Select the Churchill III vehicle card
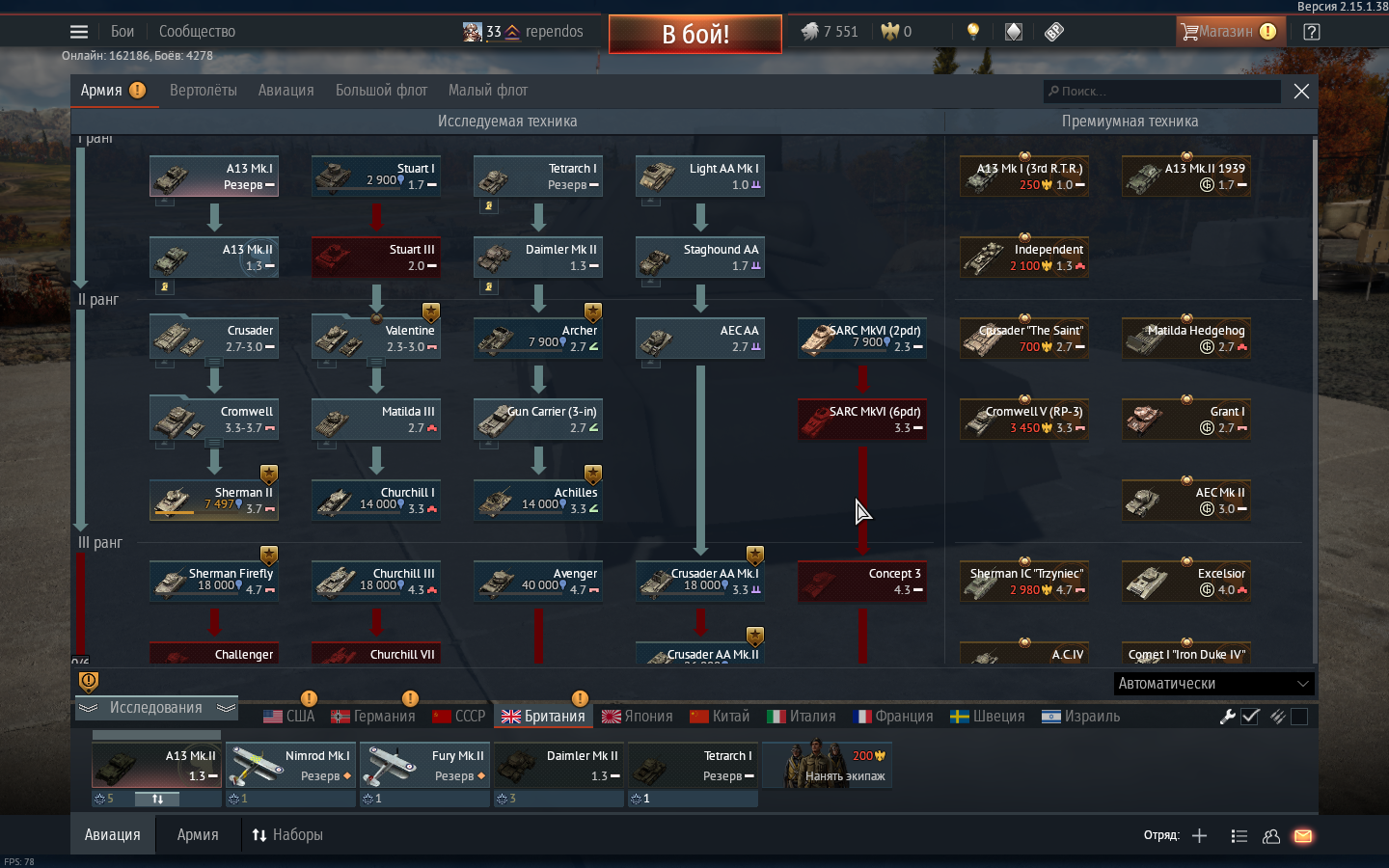 (x=376, y=582)
